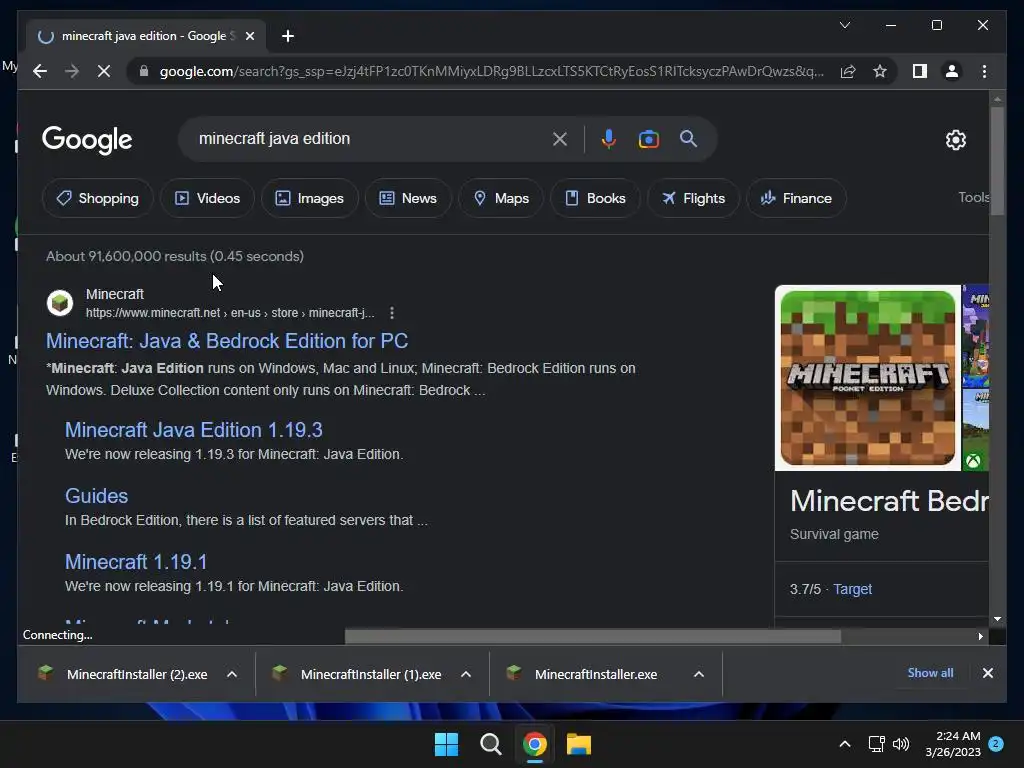Filter results by Finance
Screen dimensions: 1024x768
tap(796, 198)
